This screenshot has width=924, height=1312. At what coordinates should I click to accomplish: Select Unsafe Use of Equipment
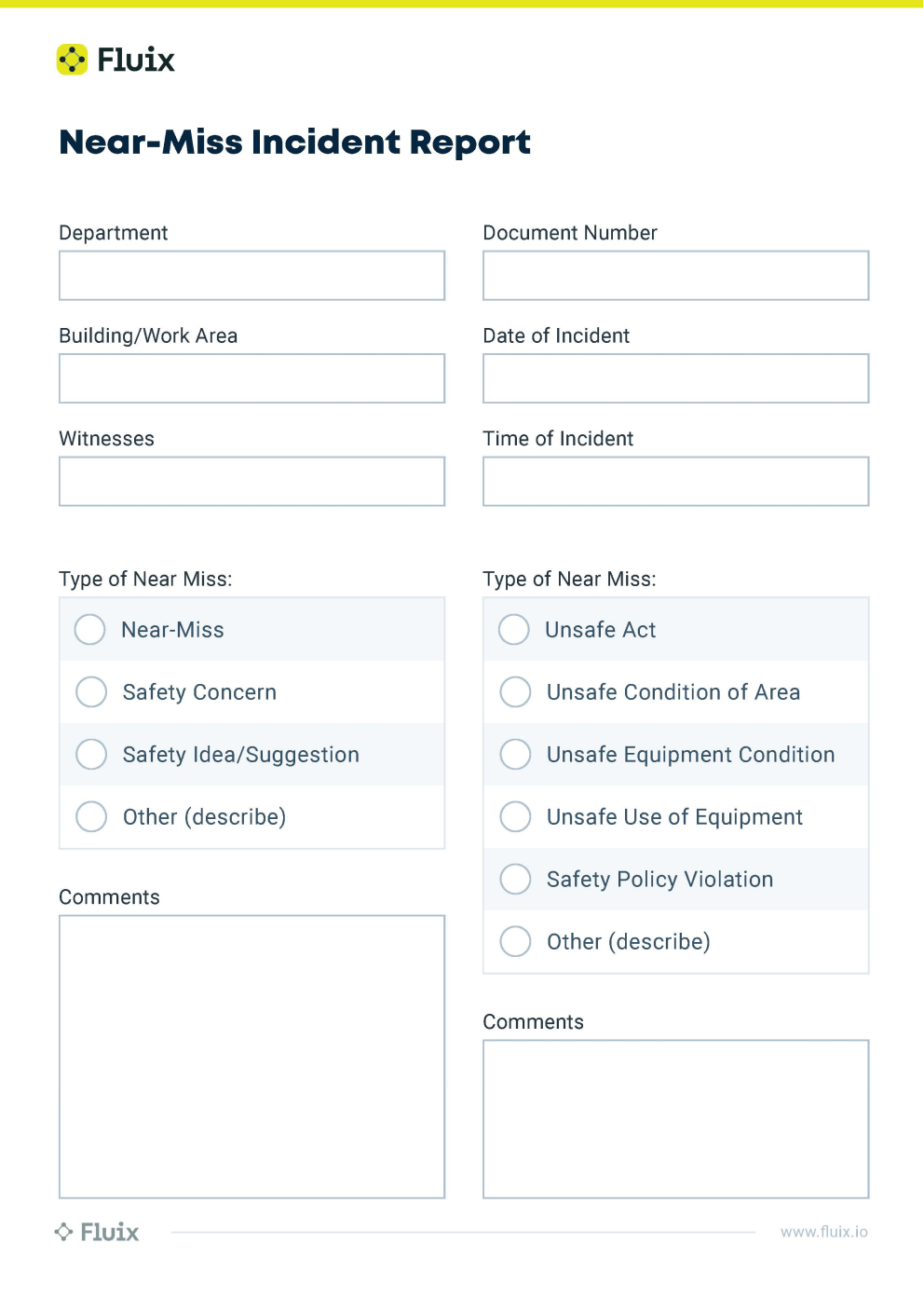click(x=515, y=817)
